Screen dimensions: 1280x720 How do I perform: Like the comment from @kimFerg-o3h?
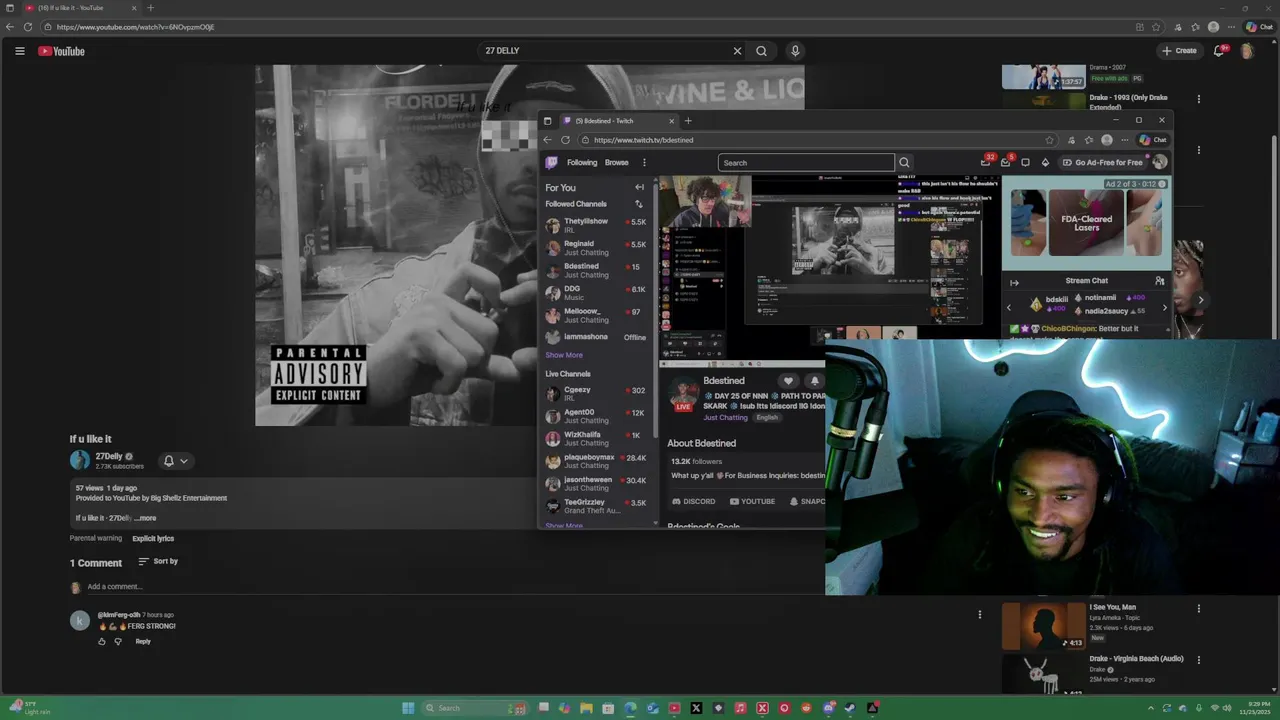[x=101, y=642]
